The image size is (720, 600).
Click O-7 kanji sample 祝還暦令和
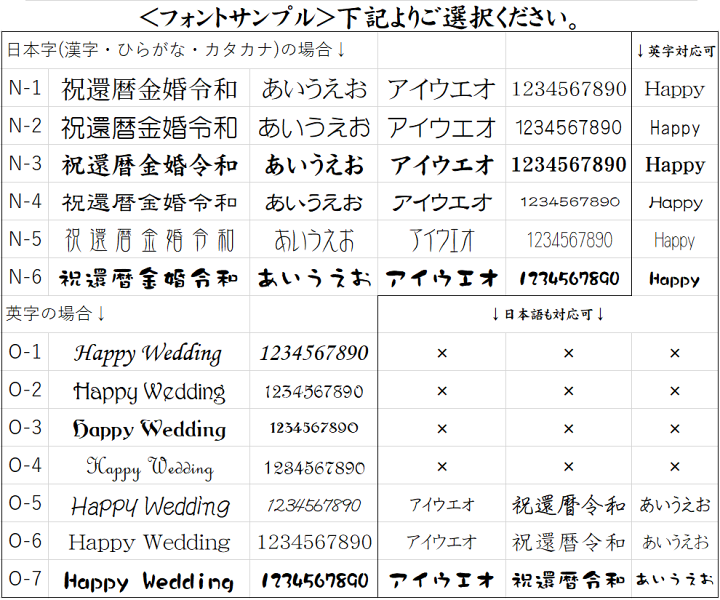(568, 580)
